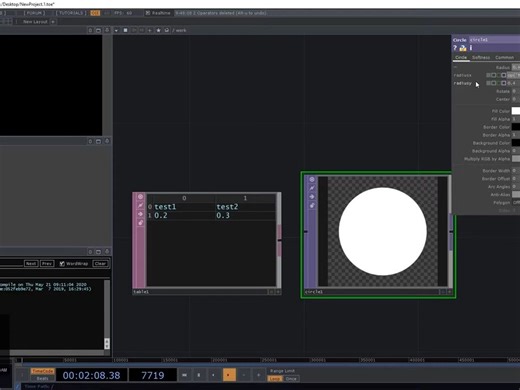The image size is (520, 390).
Task: Open the FORUM link
Action: pos(34,13)
